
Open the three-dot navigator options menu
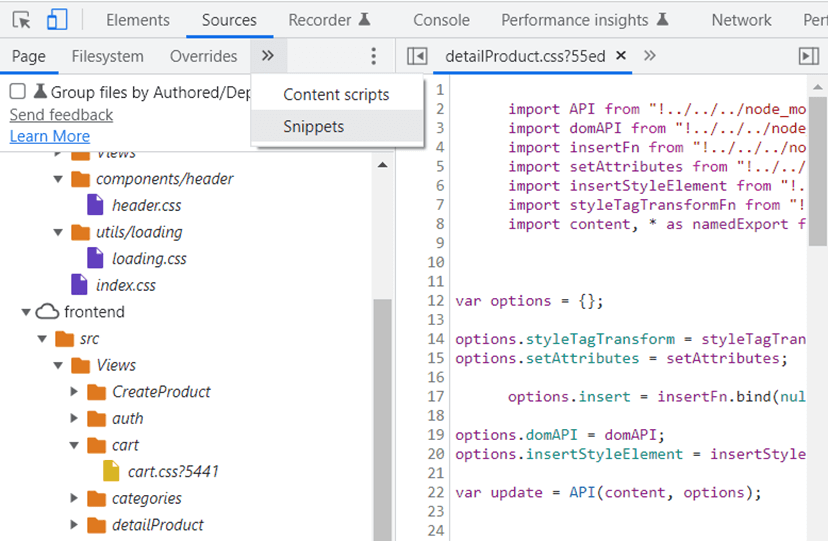pyautogui.click(x=374, y=57)
